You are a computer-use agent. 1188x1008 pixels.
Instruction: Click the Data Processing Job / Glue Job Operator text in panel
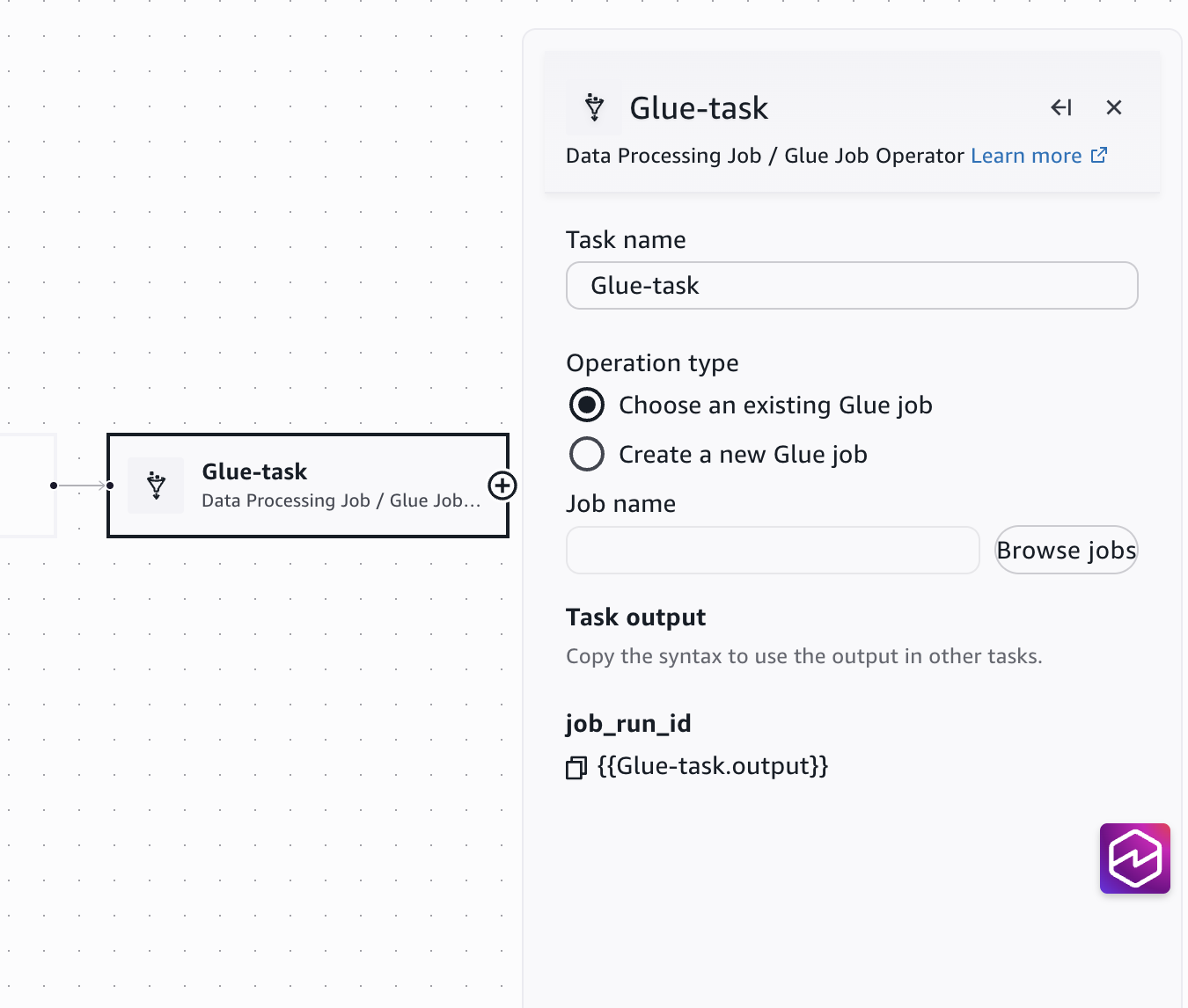click(x=765, y=156)
